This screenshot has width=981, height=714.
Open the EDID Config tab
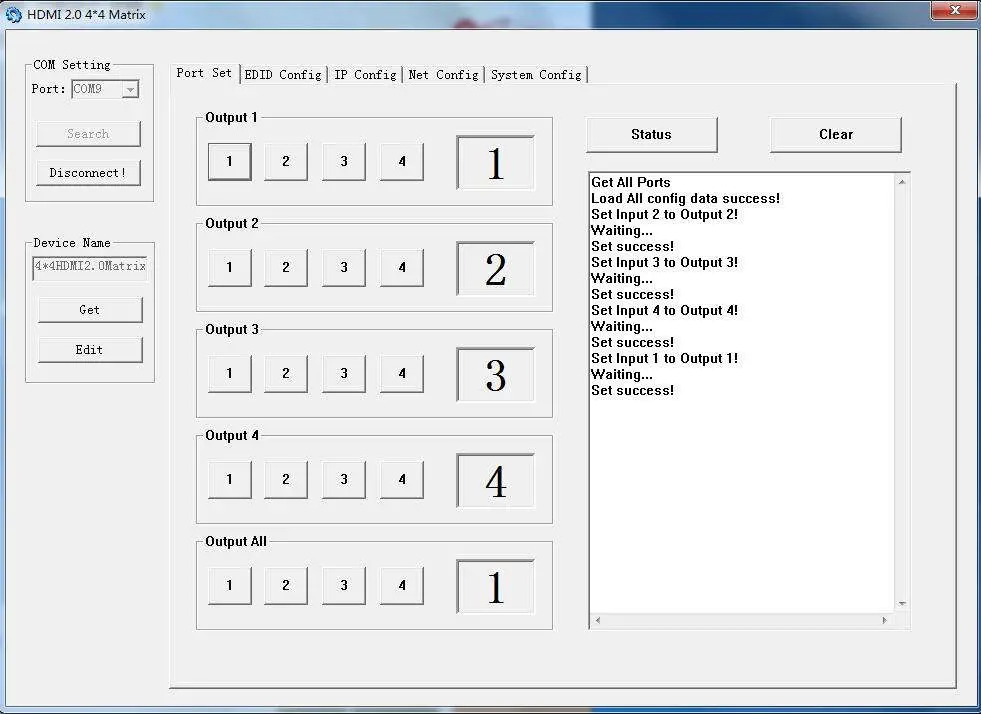tap(283, 75)
